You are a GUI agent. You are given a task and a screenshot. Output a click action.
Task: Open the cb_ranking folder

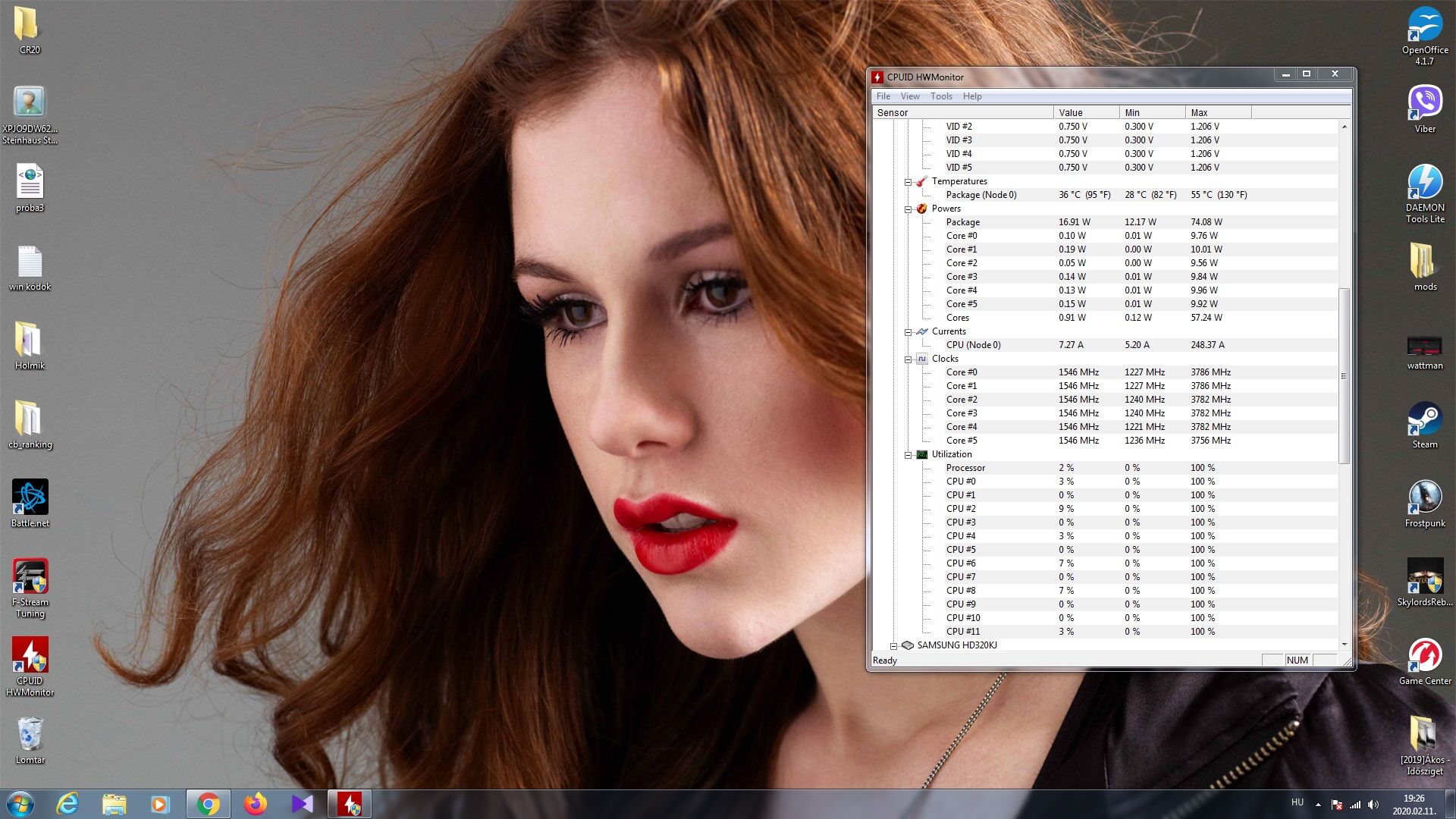pos(30,425)
